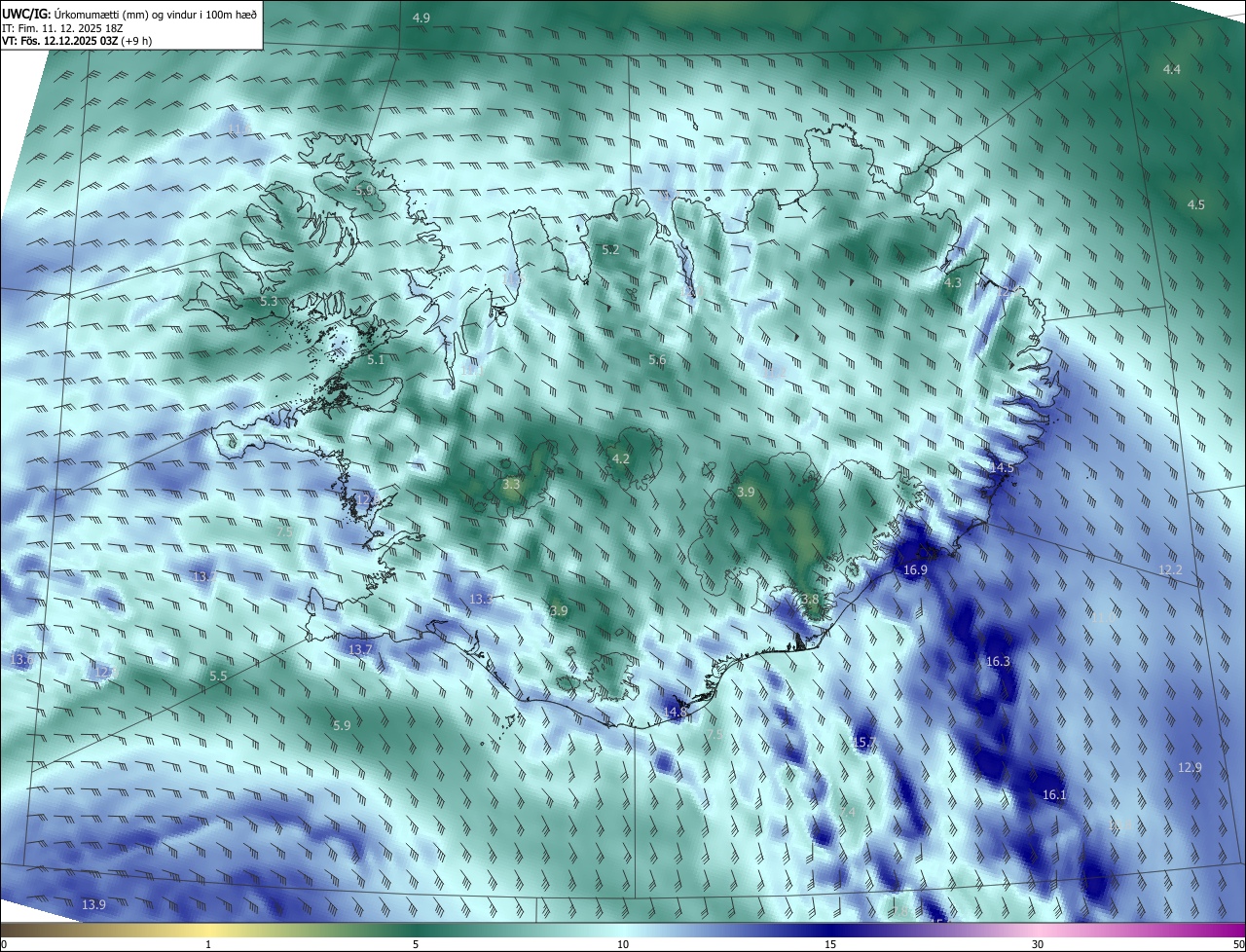The image size is (1246, 952).
Task: Select the 4.2 value label
Action: (x=621, y=459)
